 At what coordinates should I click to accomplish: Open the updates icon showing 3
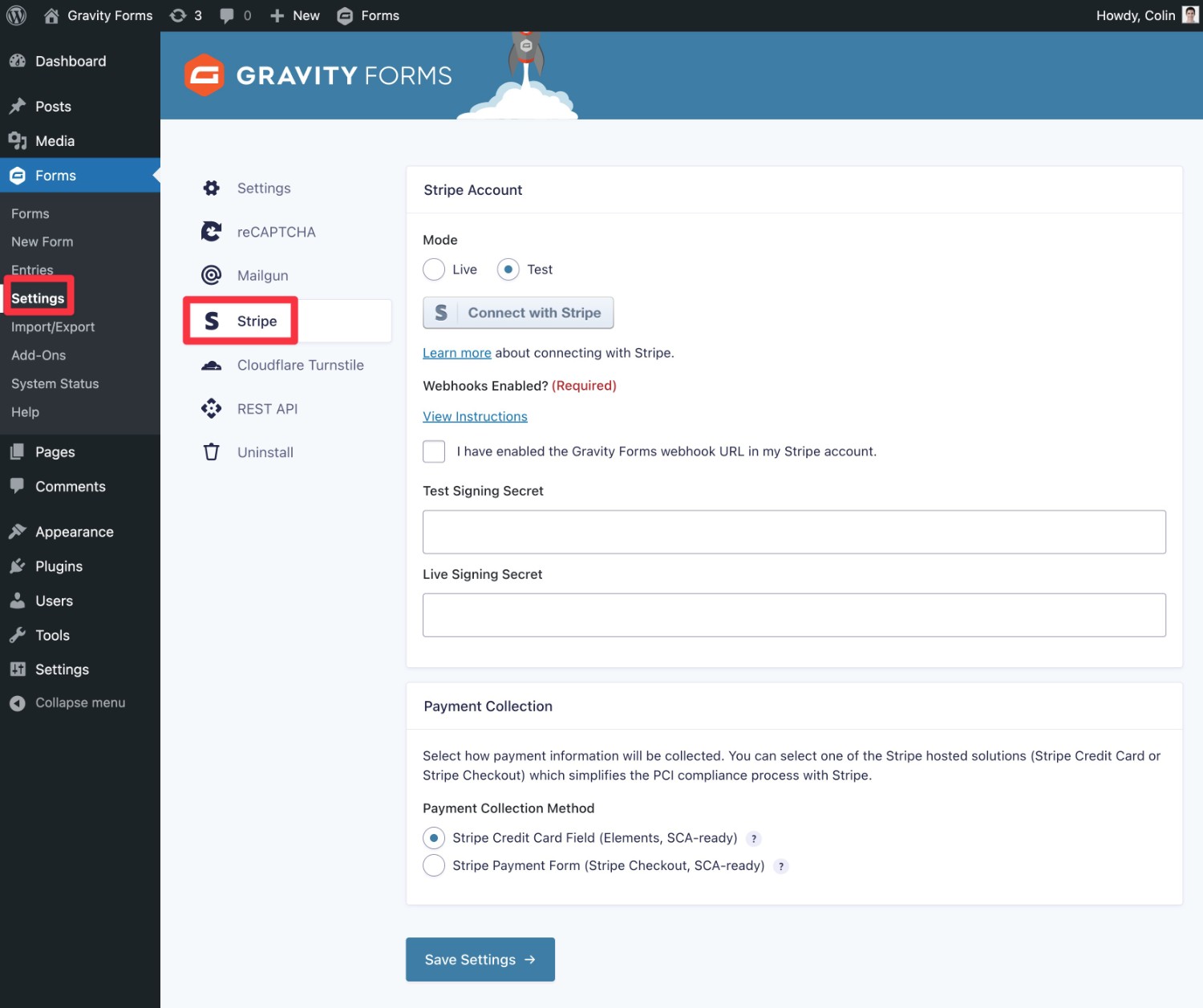(178, 15)
